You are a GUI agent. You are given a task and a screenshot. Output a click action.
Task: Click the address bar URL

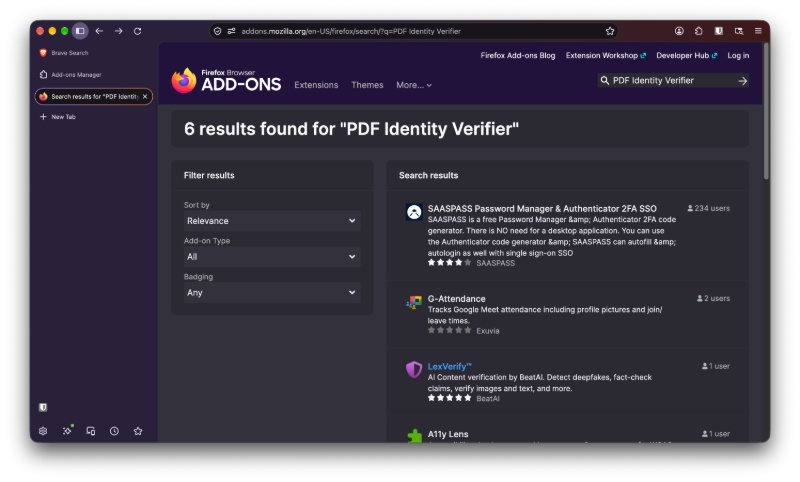[351, 31]
